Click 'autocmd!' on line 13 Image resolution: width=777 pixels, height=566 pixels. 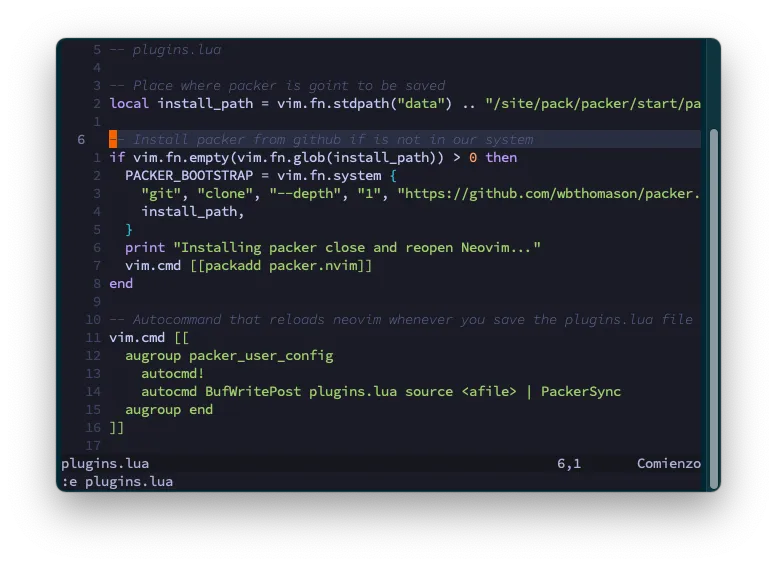coord(172,374)
